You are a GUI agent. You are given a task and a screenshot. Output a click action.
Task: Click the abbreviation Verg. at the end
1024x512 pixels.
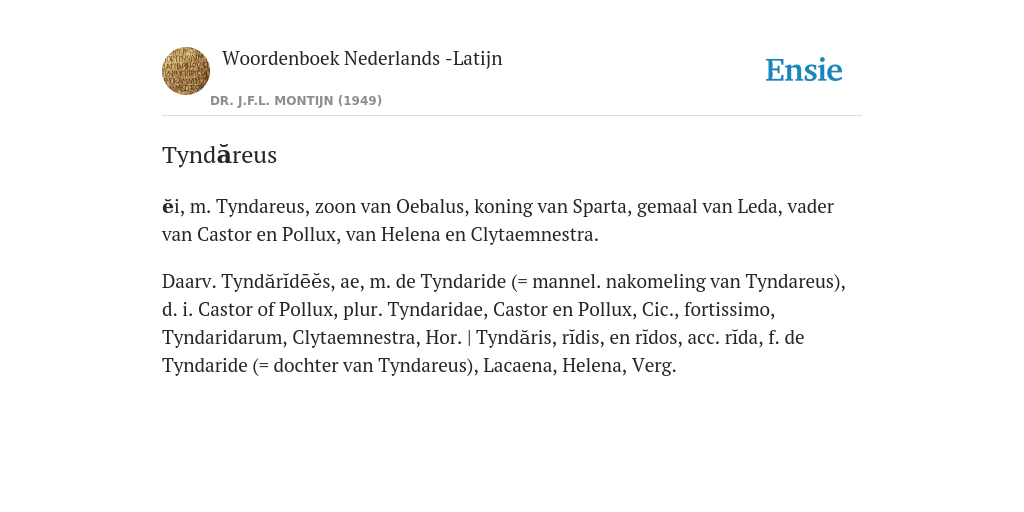[x=654, y=366]
